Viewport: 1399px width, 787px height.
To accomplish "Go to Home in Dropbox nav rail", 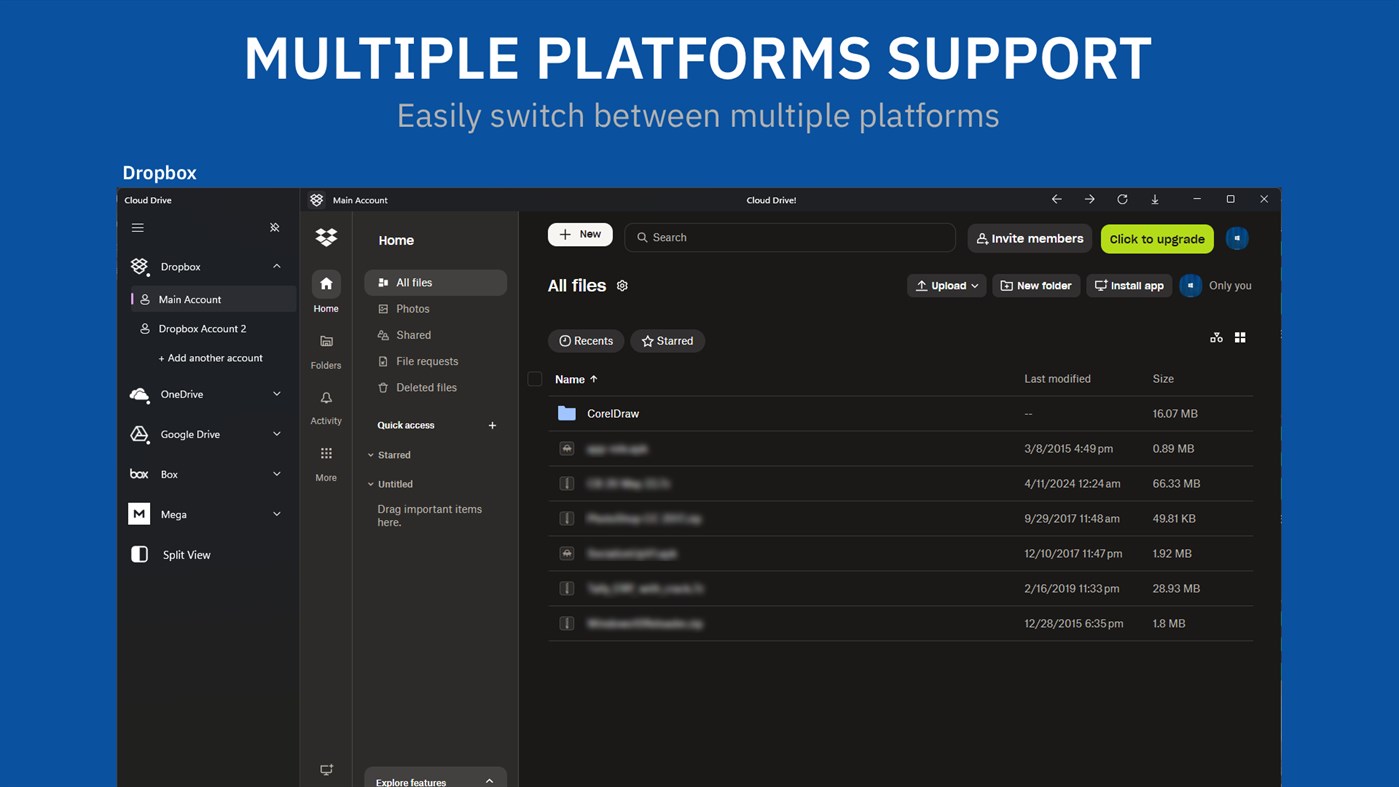I will [x=326, y=293].
